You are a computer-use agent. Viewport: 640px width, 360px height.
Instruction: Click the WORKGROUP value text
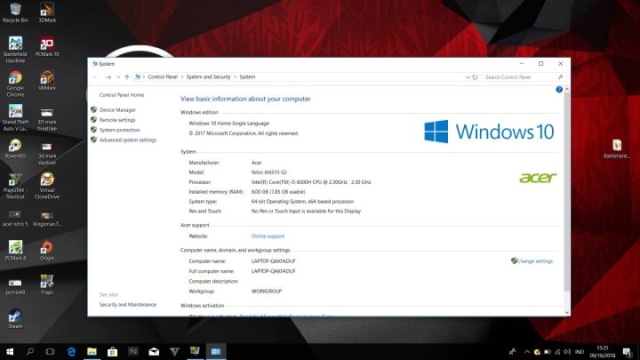click(x=267, y=291)
